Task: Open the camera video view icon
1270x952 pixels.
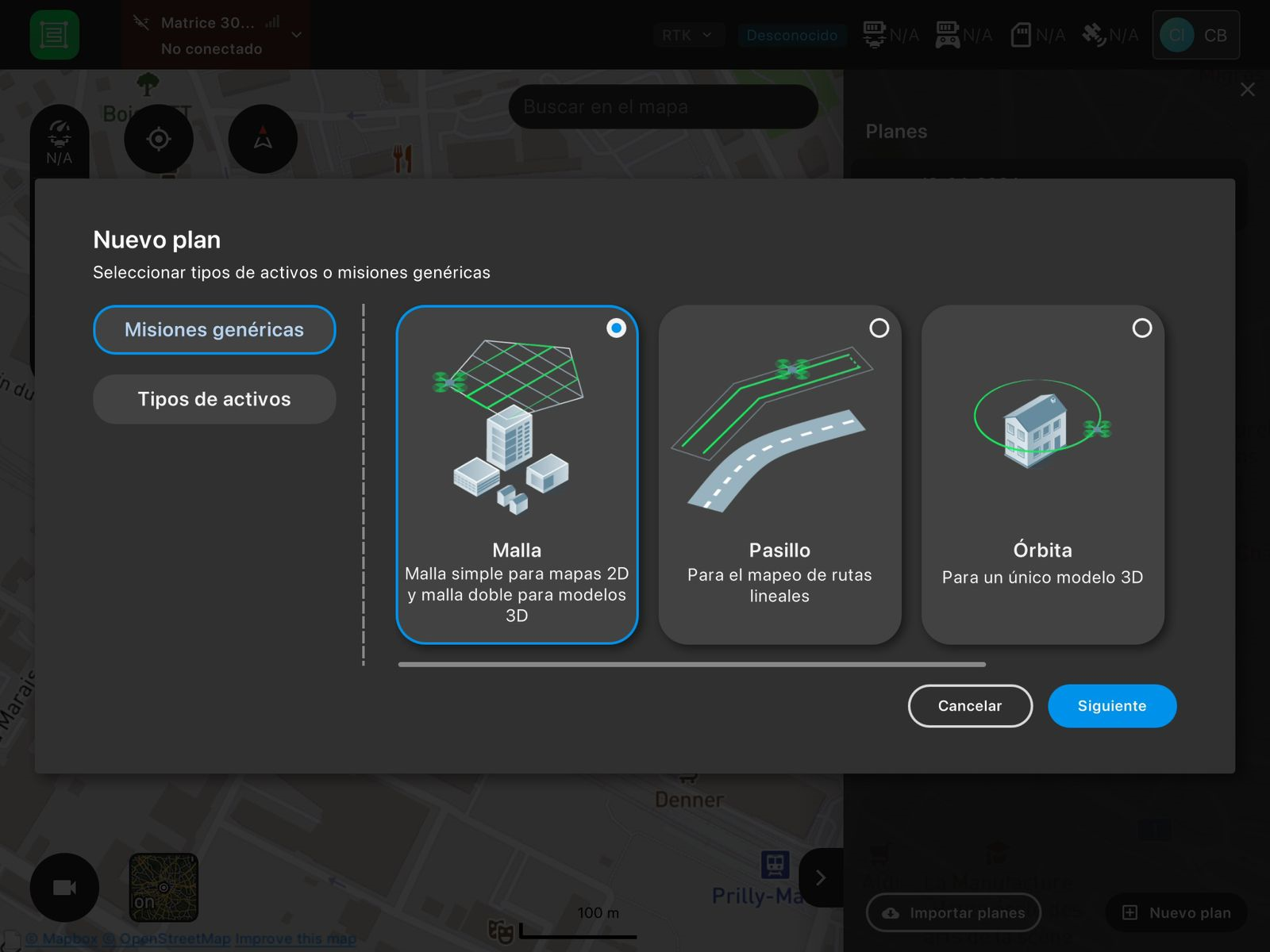Action: 64,888
